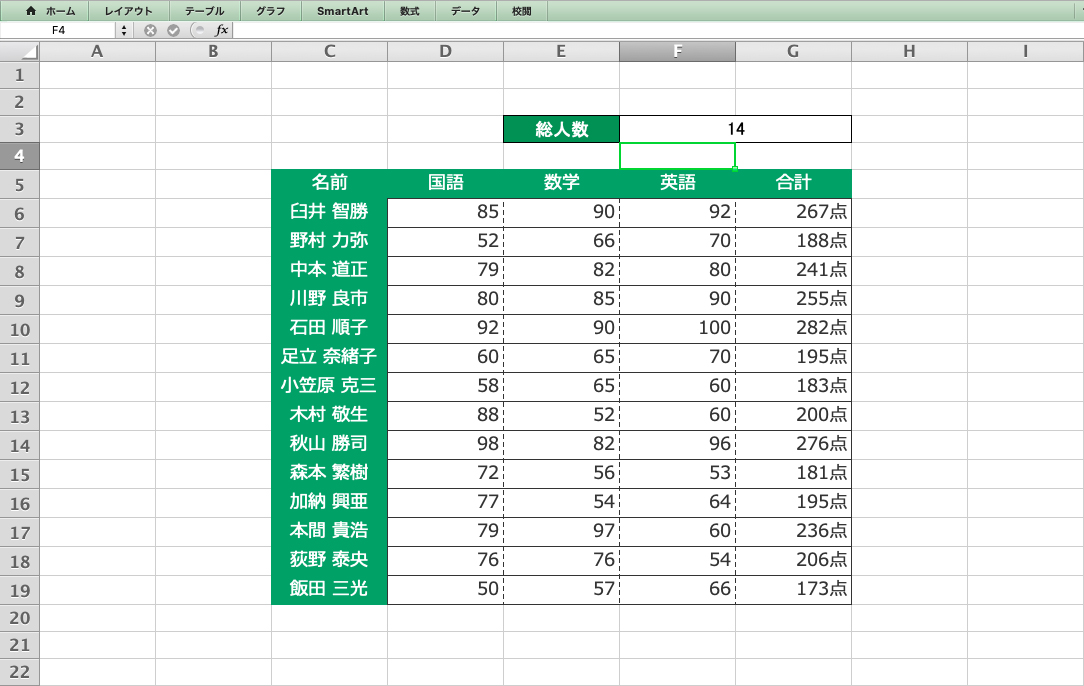Click the round formula builder toggle beside fx
This screenshot has height=686, width=1084.
pos(199,30)
